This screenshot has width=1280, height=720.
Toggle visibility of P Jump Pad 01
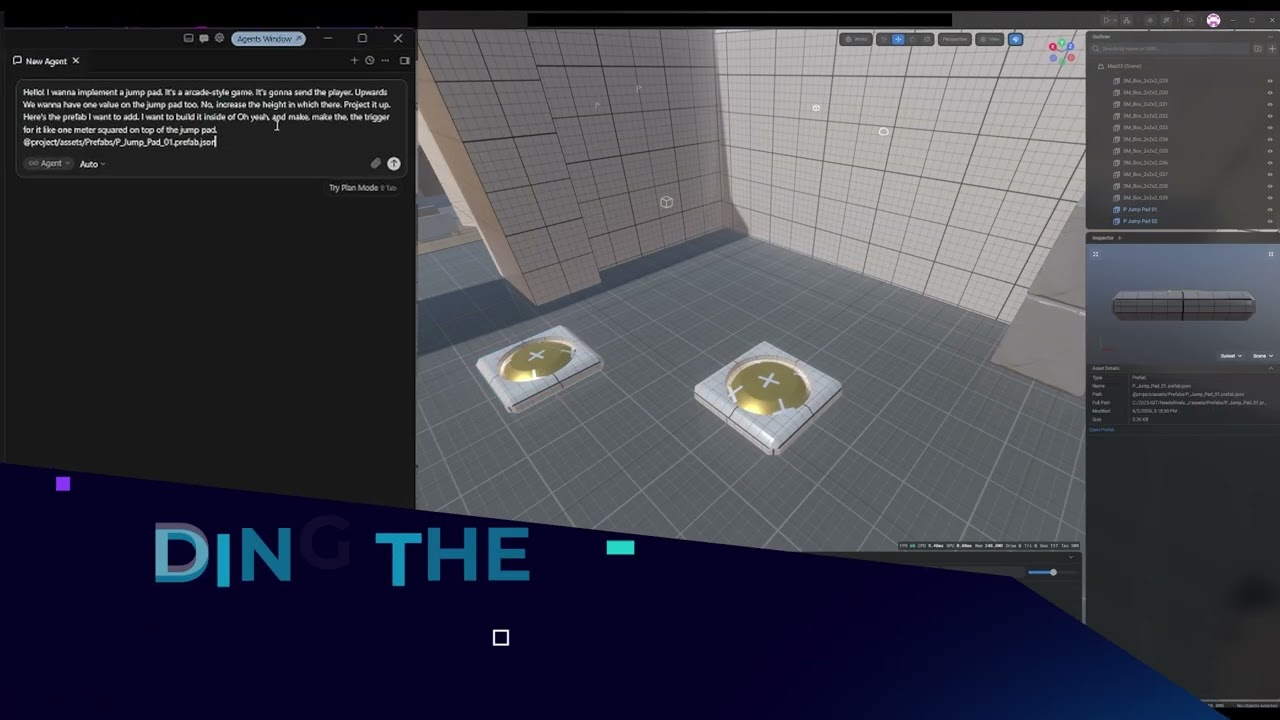pyautogui.click(x=1270, y=209)
